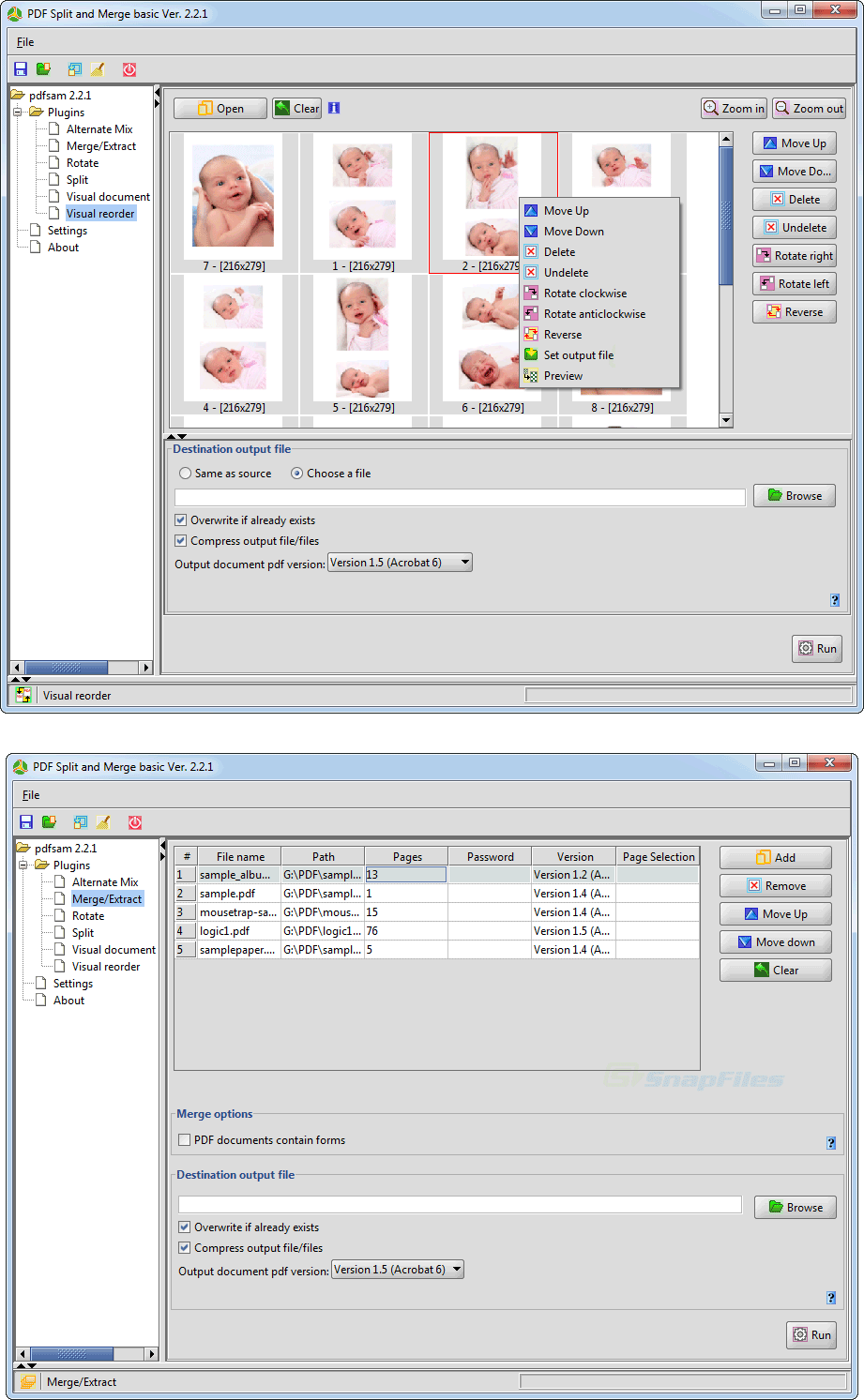Open the PDF version dropdown in the Merge/Extract window
Image resolution: width=864 pixels, height=1400 pixels.
[398, 1270]
